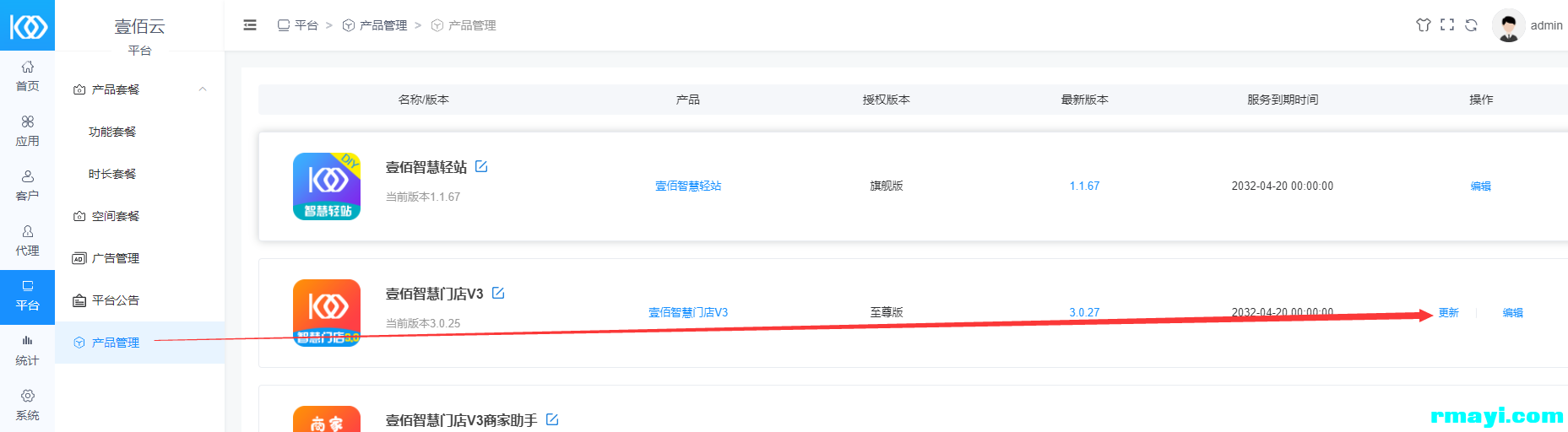Open 产品套餐 menu group
This screenshot has width=1568, height=432.
(140, 89)
